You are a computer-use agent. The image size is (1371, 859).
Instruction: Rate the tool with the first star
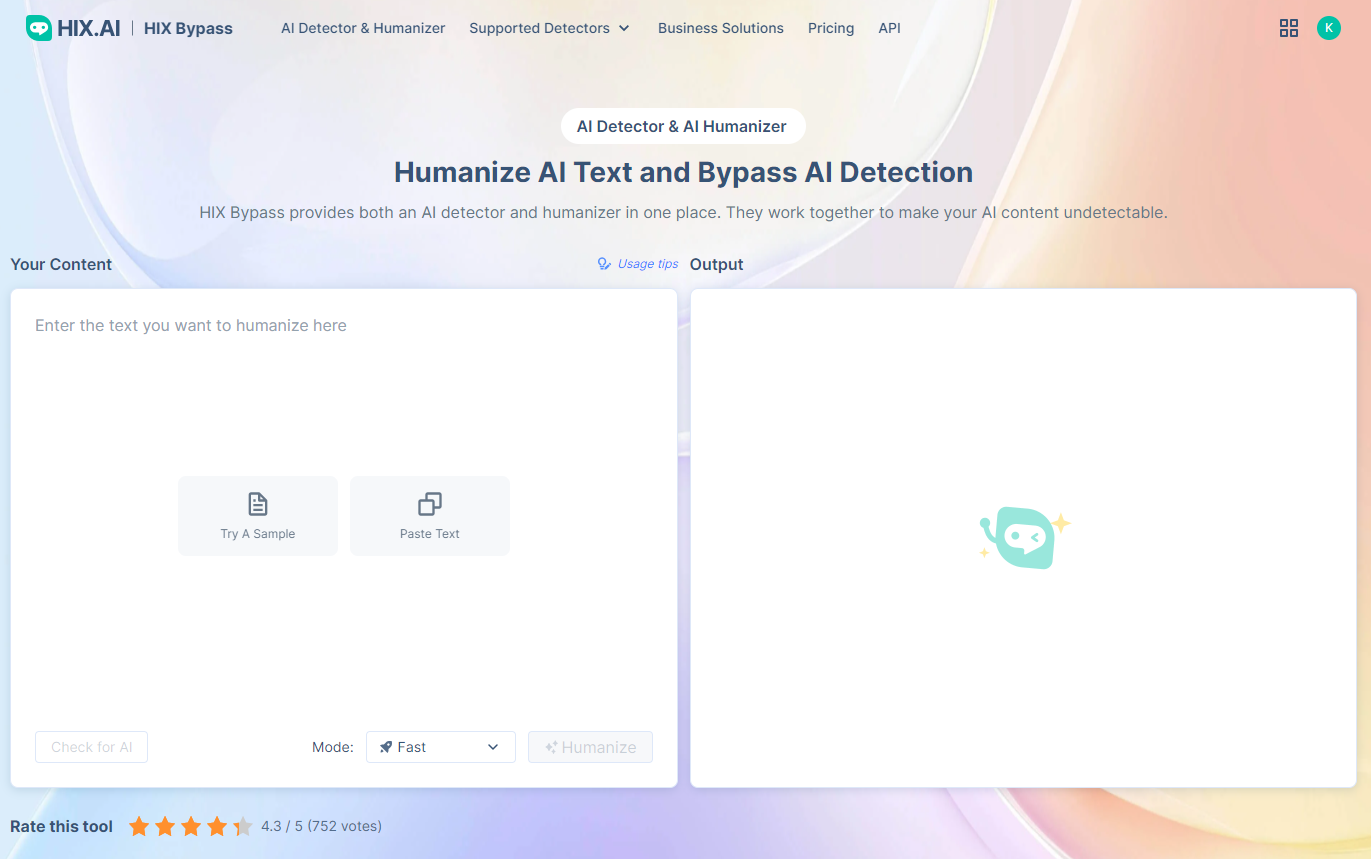pyautogui.click(x=139, y=826)
